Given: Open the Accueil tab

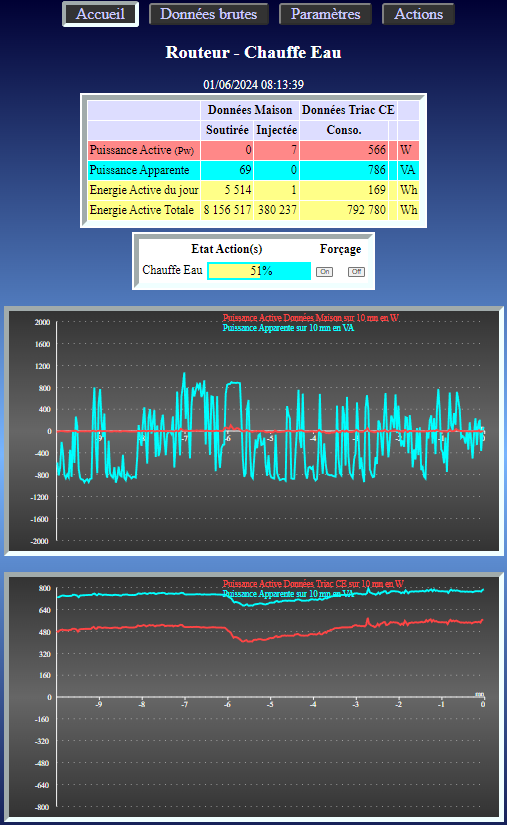Looking at the screenshot, I should pos(100,14).
